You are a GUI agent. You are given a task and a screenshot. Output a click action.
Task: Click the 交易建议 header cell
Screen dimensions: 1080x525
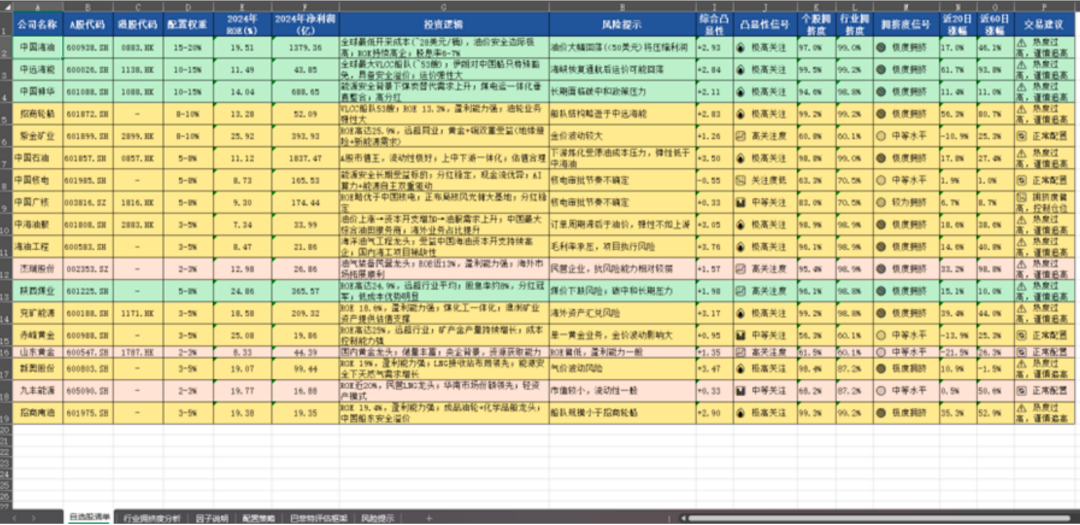coord(1043,24)
